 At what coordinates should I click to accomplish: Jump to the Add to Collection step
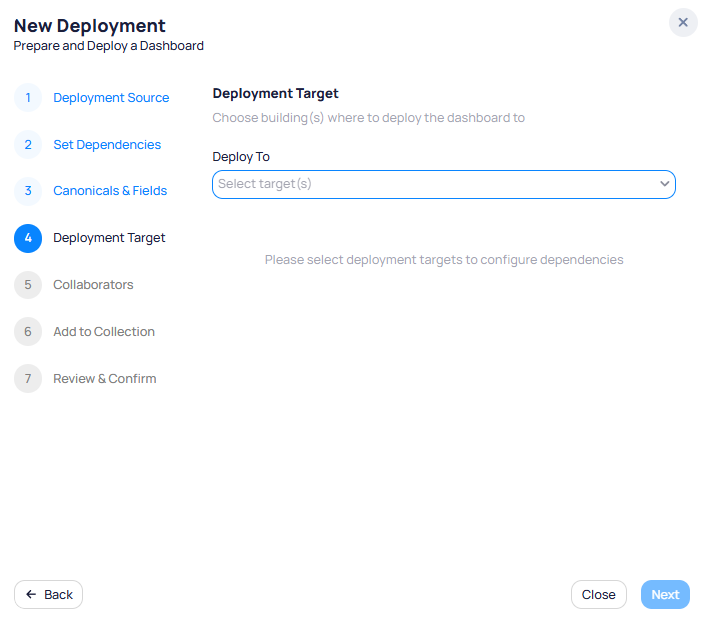(104, 332)
